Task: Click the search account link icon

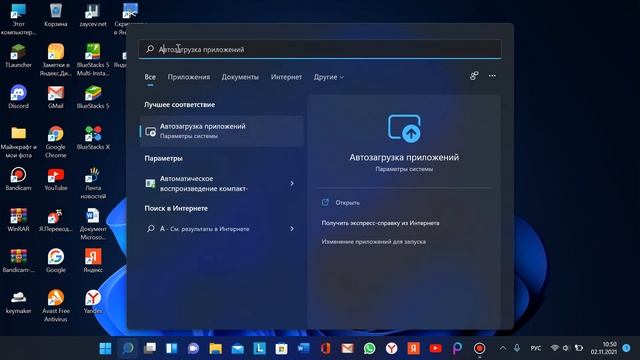Action: coord(474,76)
